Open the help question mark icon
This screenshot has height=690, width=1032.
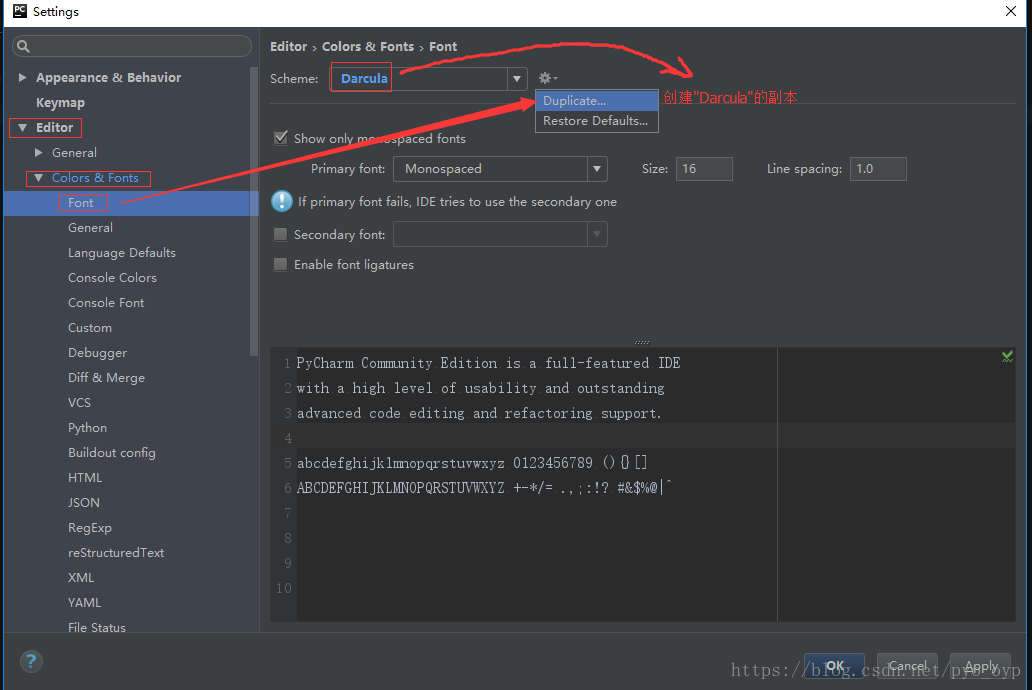31,662
